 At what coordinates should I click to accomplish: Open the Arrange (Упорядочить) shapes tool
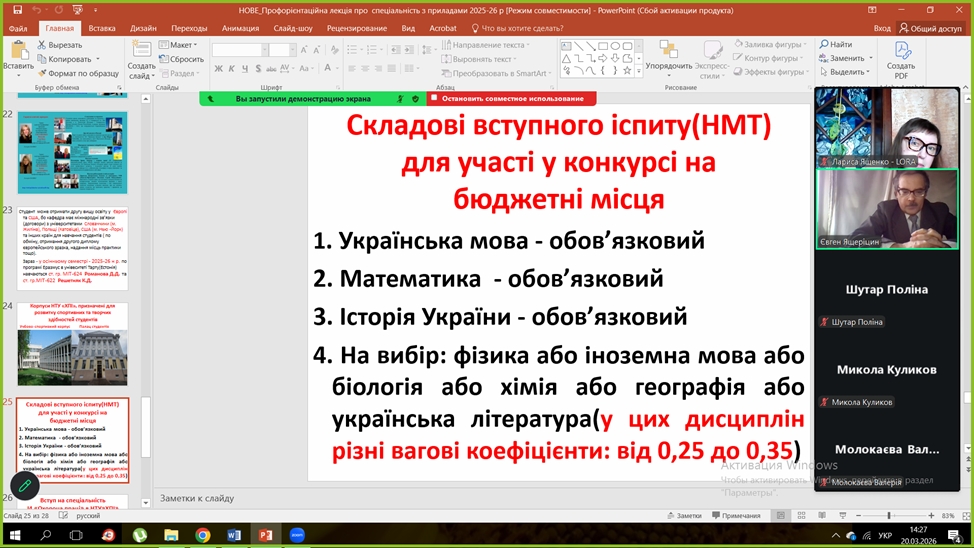pyautogui.click(x=668, y=58)
